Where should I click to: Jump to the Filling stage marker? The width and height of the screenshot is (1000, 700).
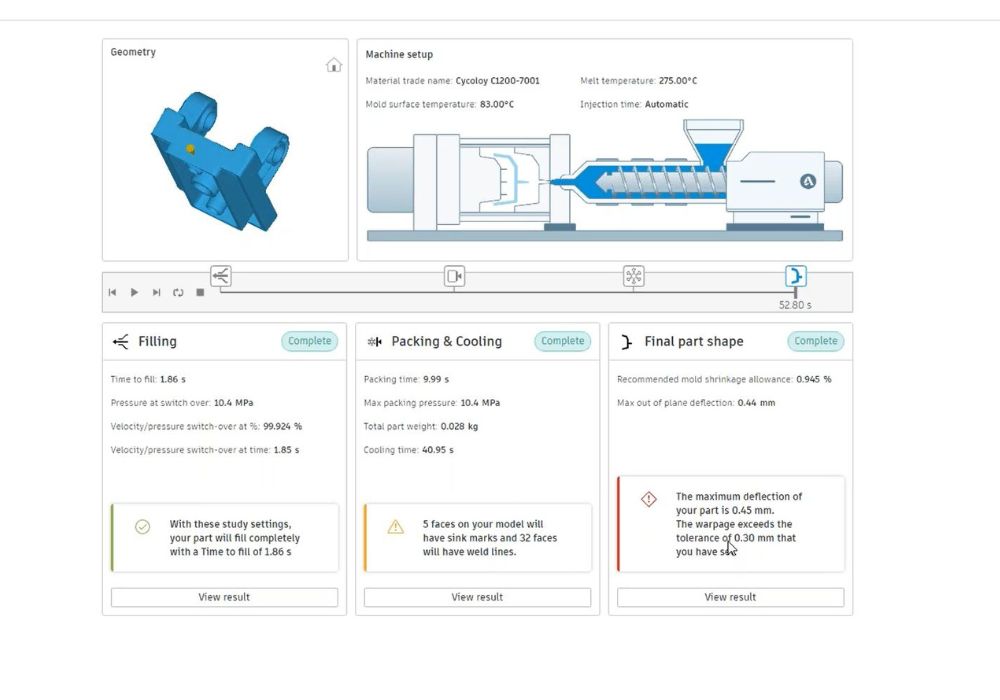point(221,276)
